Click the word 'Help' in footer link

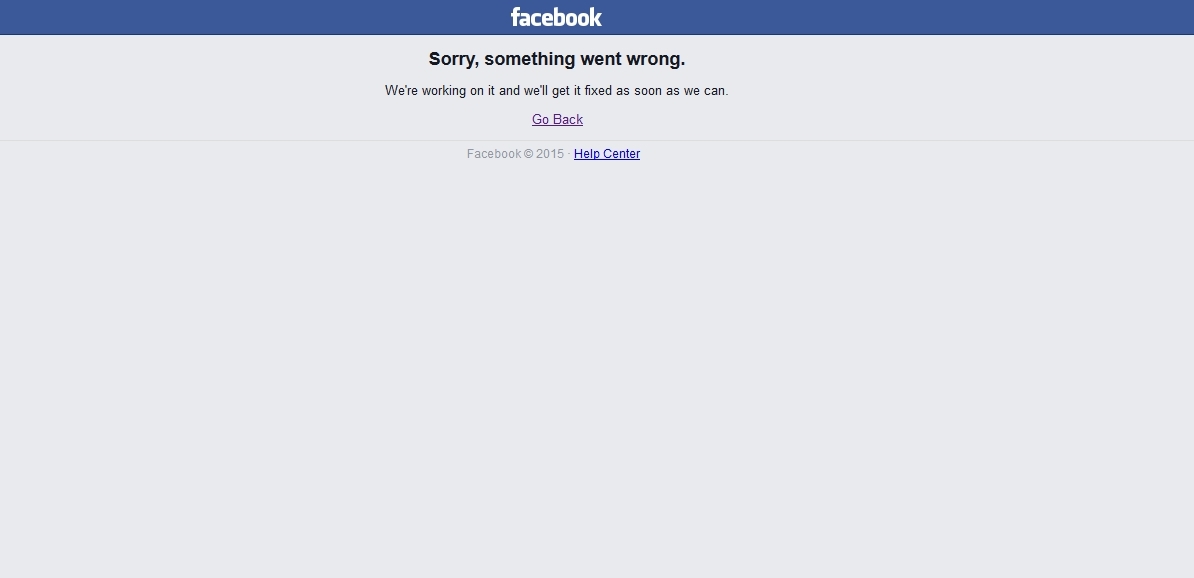pos(587,154)
